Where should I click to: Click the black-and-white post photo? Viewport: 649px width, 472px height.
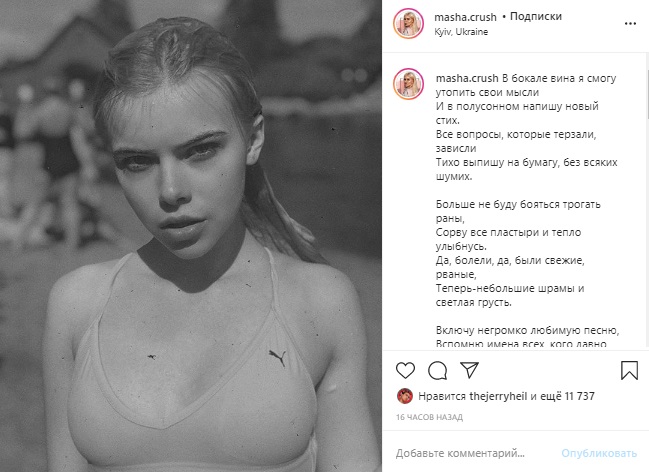191,236
